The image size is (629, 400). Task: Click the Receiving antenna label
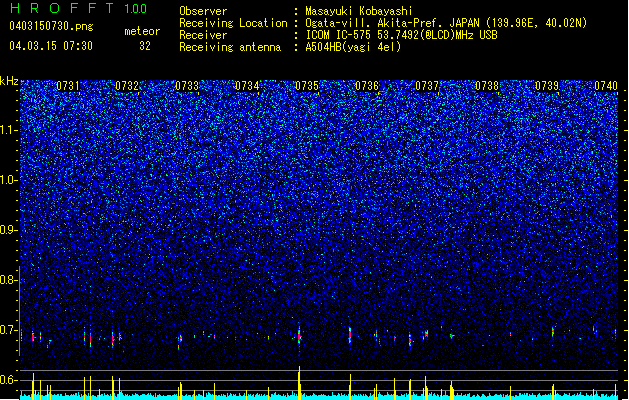230,47
